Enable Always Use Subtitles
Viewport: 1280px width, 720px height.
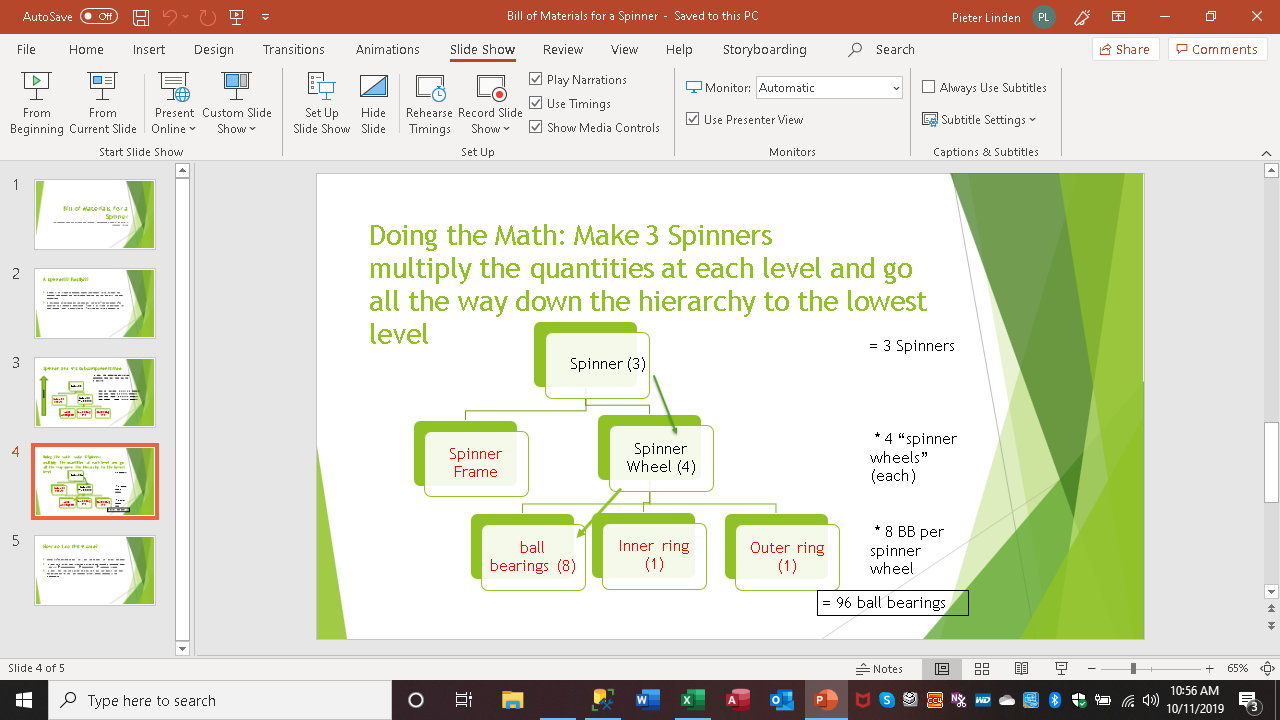929,88
